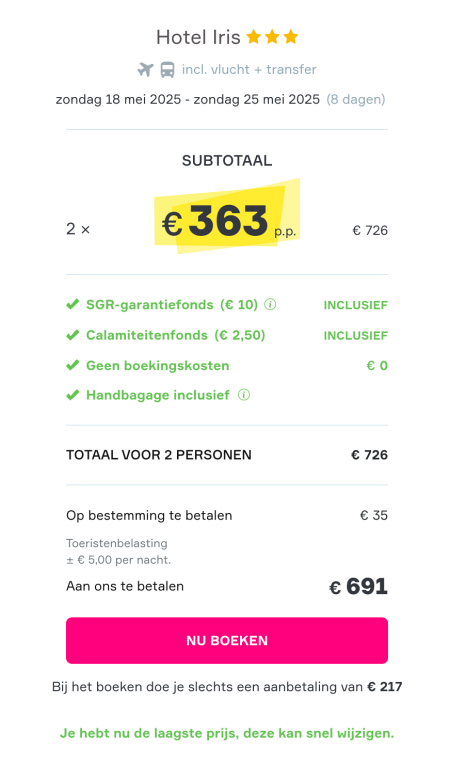Select the SGR-garantiefonds (€ 10) label

coord(172,304)
